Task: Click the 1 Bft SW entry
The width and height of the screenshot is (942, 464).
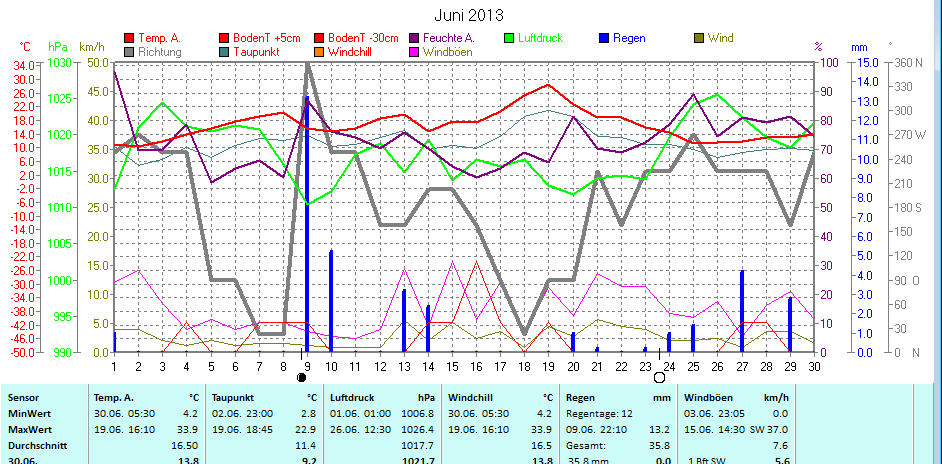Action: point(708,461)
